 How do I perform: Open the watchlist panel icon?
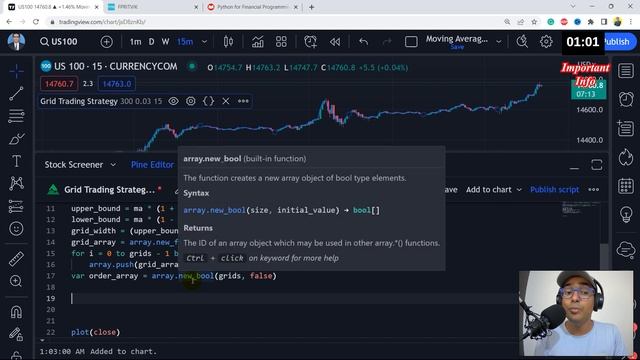[x=626, y=71]
